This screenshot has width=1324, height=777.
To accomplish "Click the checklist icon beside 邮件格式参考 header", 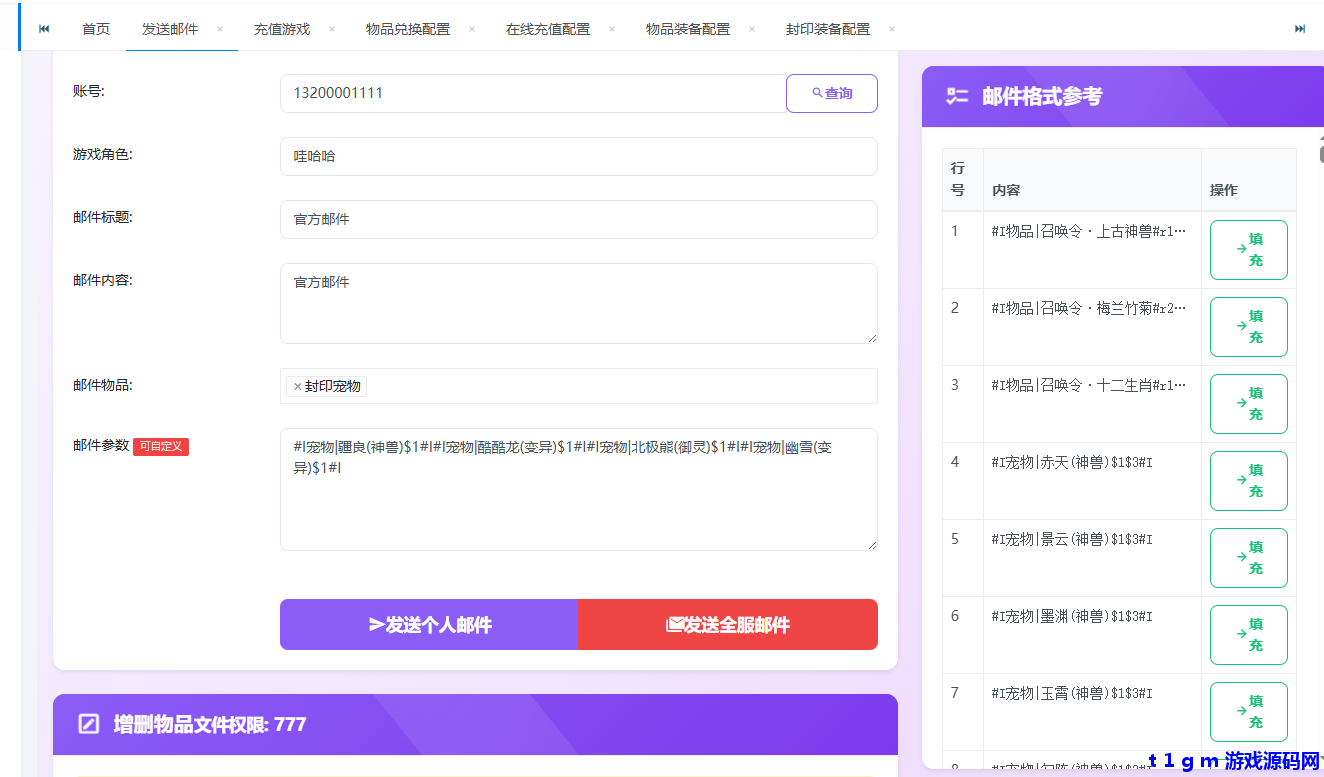I will pos(956,97).
